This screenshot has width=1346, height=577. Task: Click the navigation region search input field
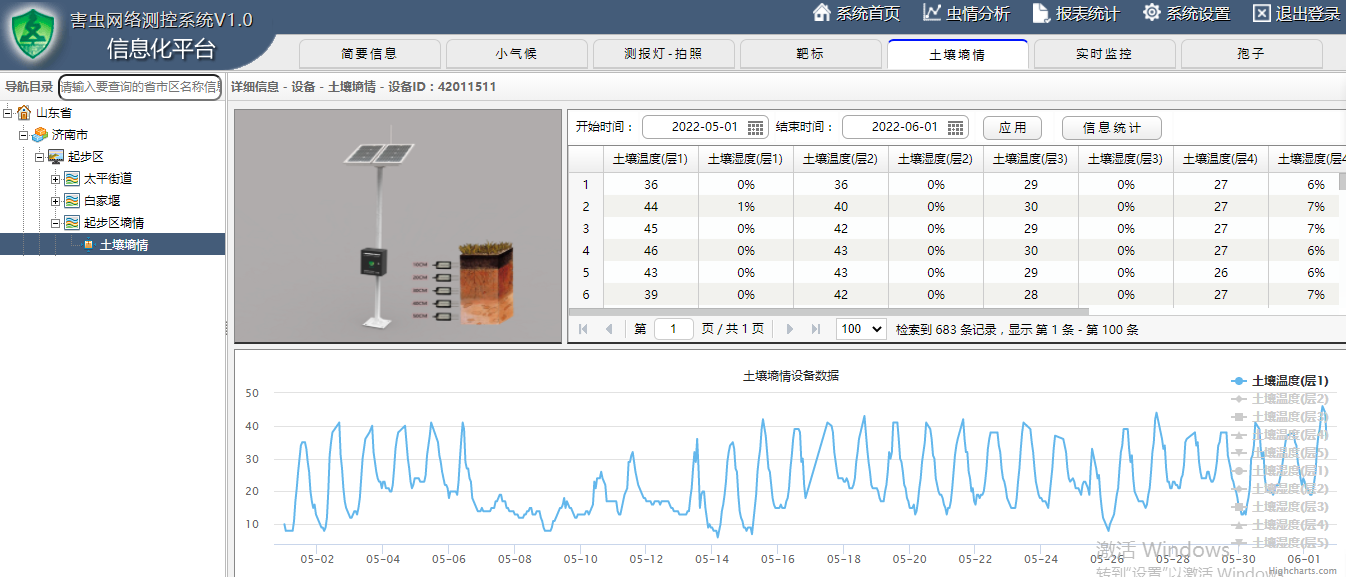coord(140,87)
